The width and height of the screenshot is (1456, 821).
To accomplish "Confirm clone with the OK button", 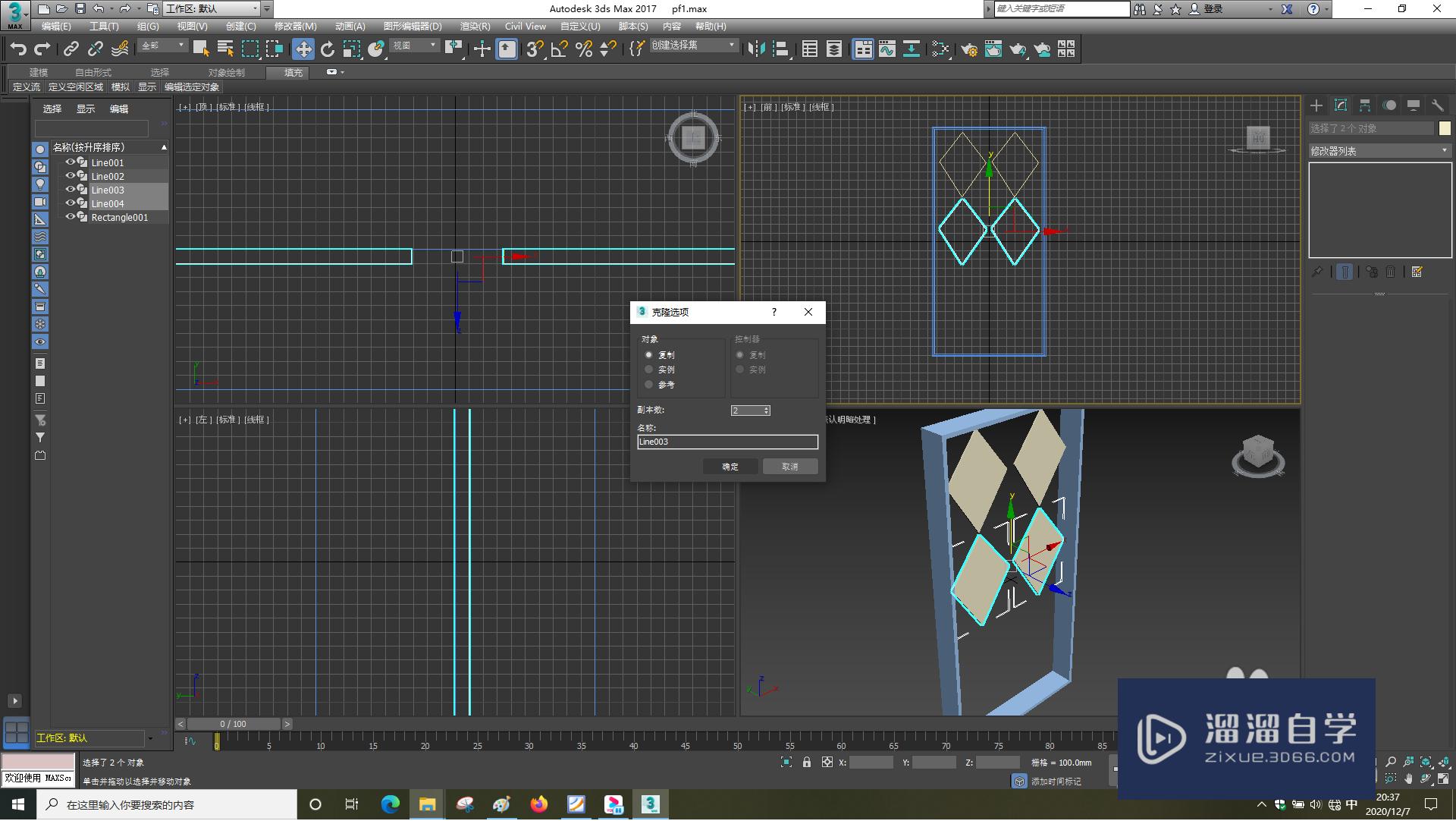I will [x=730, y=467].
